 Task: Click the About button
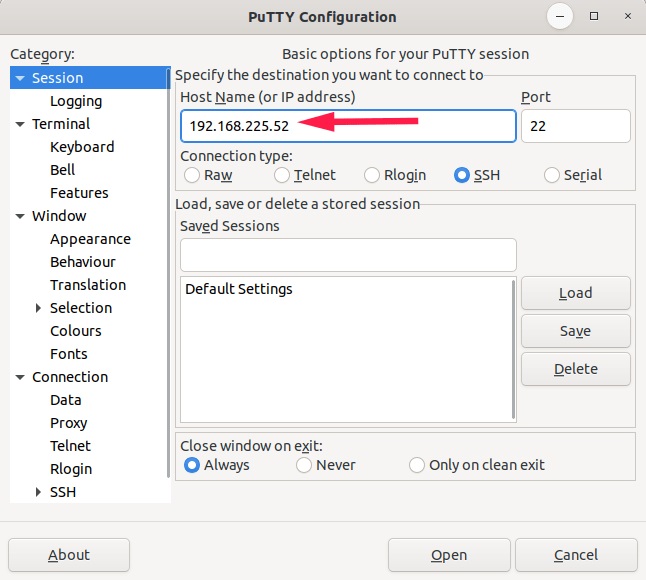[x=69, y=555]
